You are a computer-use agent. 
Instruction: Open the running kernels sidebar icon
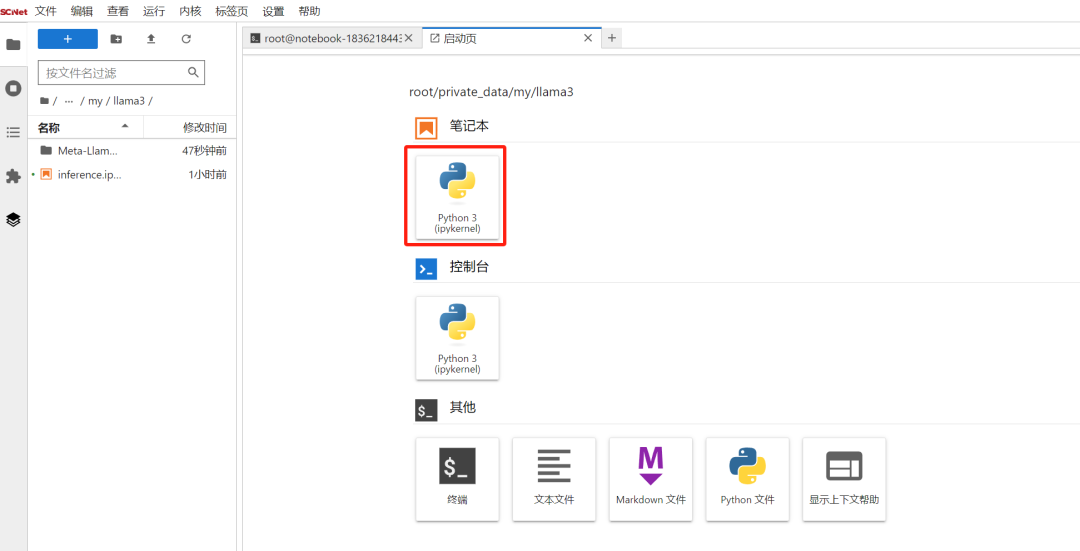13,88
